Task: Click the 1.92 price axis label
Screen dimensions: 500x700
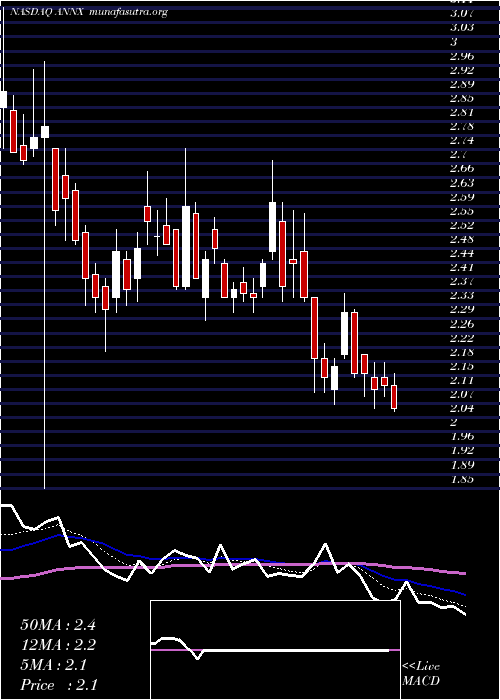Action: tap(463, 450)
